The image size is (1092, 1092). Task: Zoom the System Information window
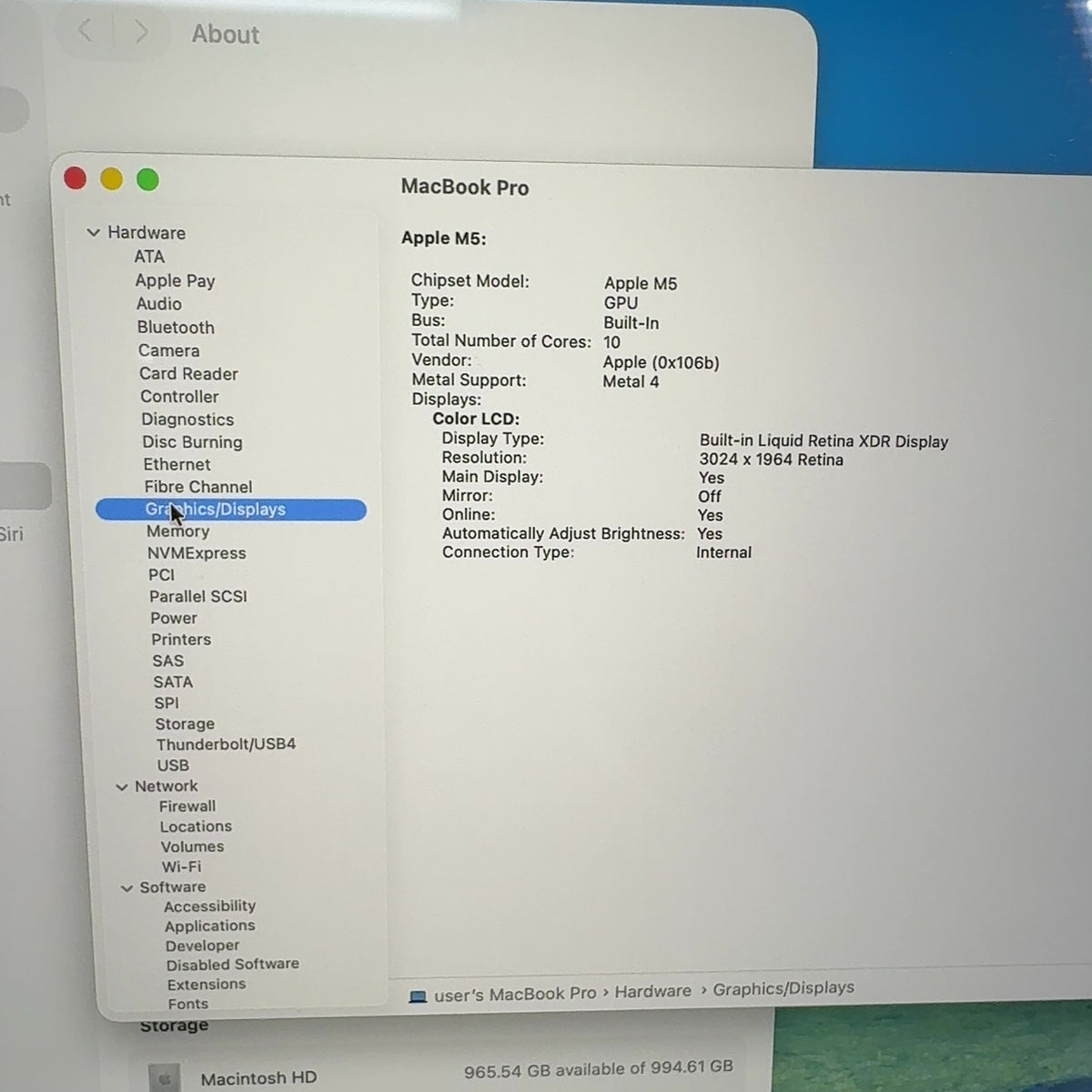[x=147, y=180]
